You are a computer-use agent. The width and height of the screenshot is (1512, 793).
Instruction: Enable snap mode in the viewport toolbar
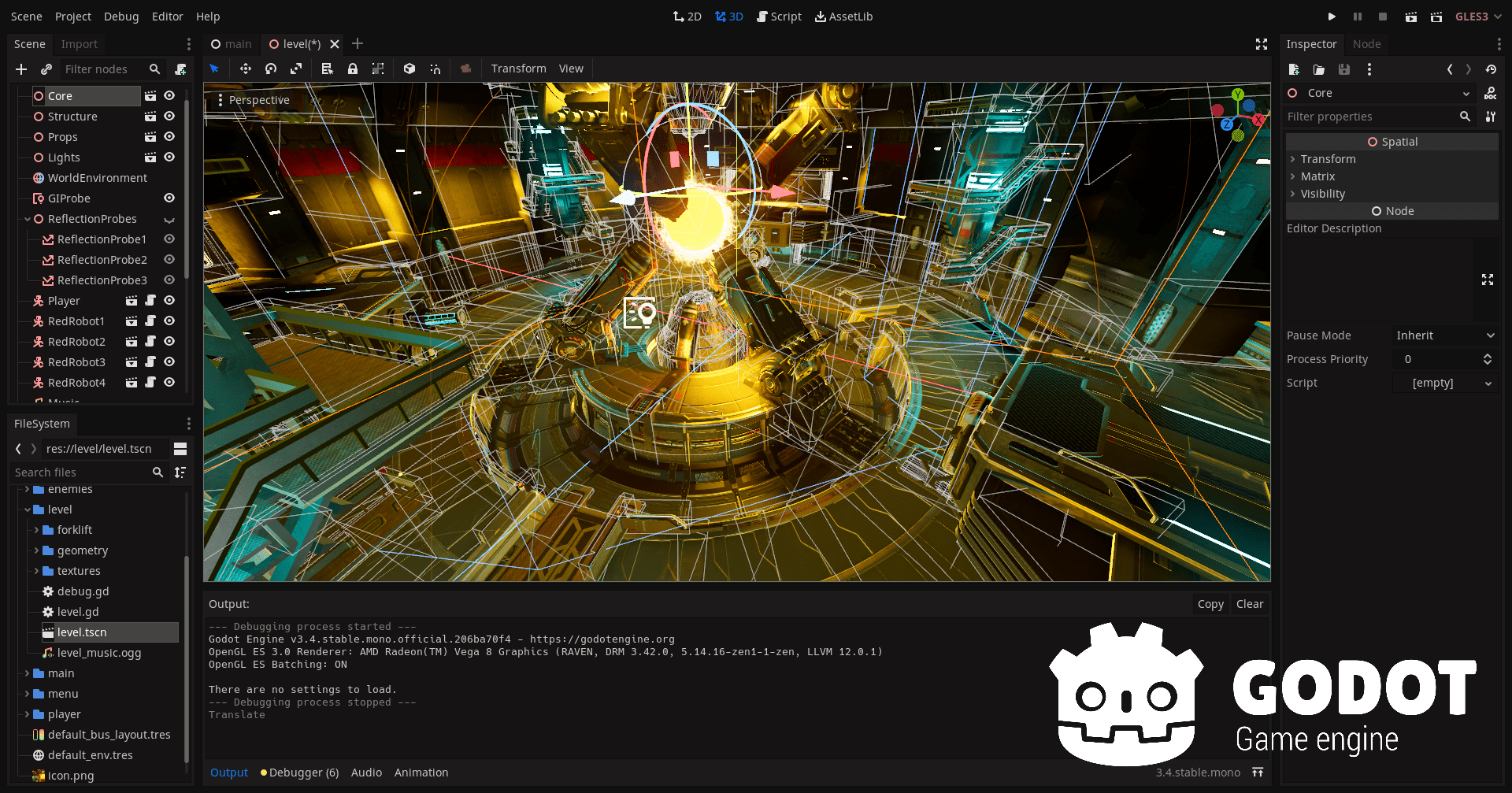point(435,69)
